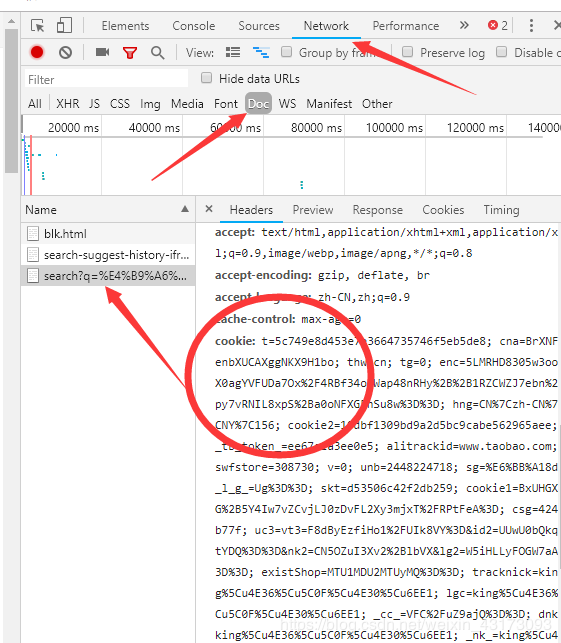Click the 120000 ms timeline marker
The height and width of the screenshot is (643, 561).
(475, 128)
